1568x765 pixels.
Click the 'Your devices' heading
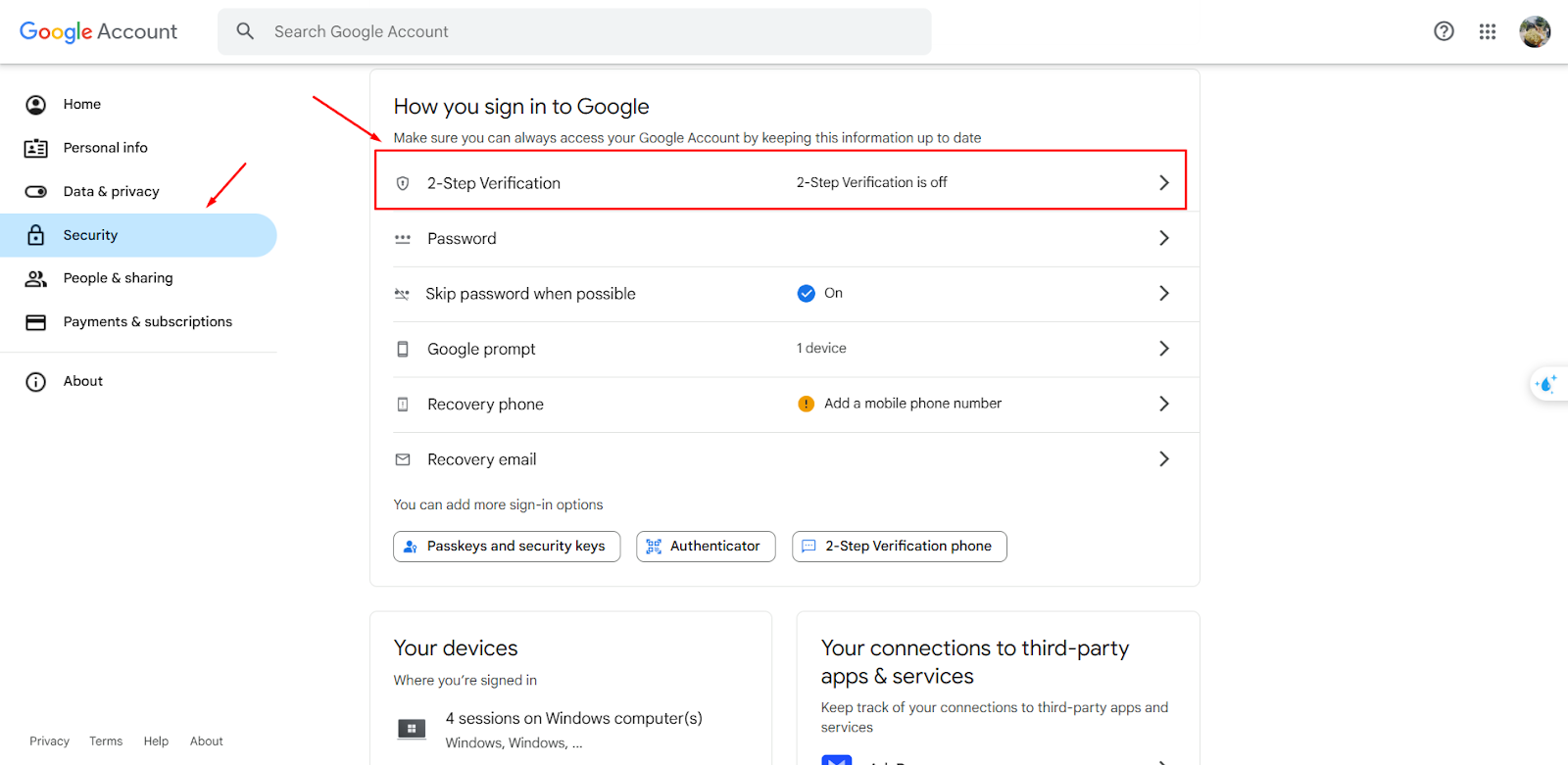456,648
